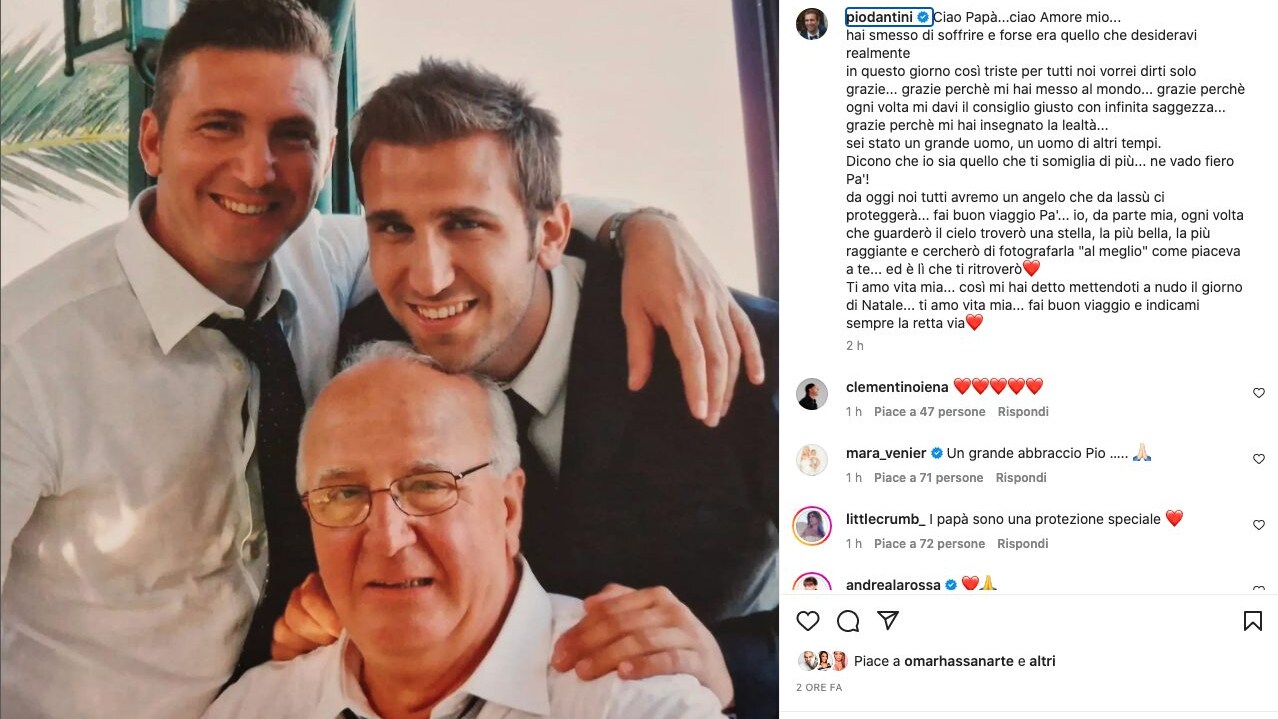This screenshot has width=1278, height=719.
Task: Share the post via paper plane icon
Action: pyautogui.click(x=887, y=621)
